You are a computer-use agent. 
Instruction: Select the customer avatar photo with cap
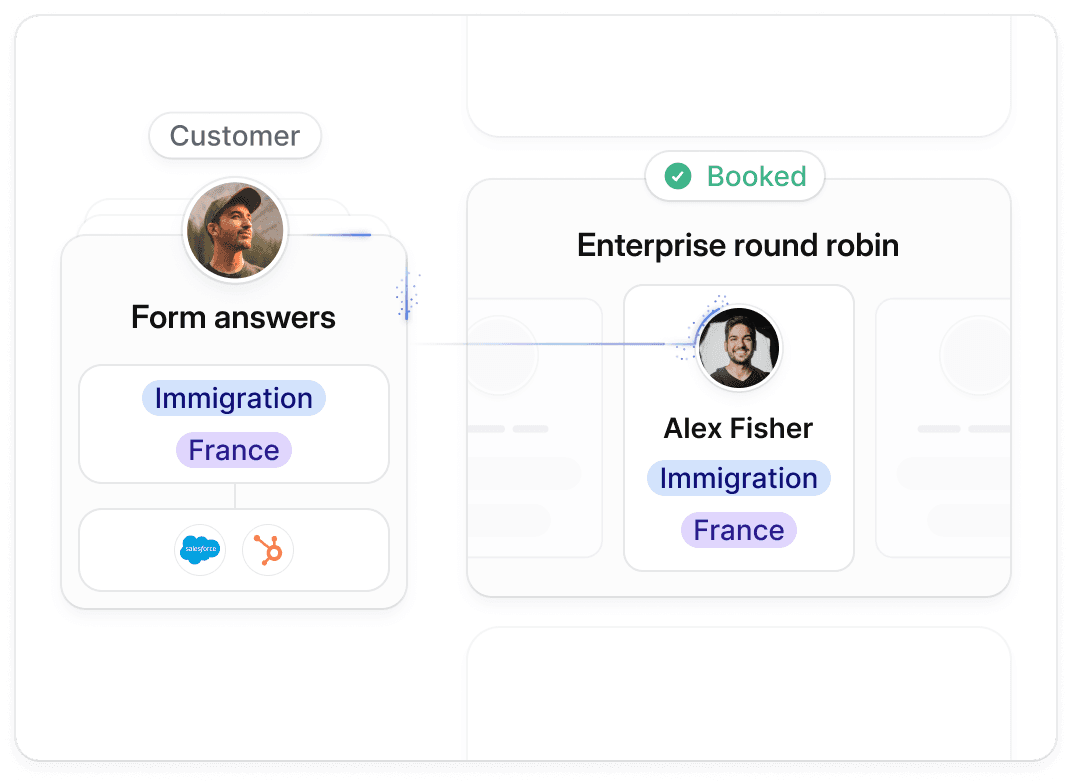(235, 230)
